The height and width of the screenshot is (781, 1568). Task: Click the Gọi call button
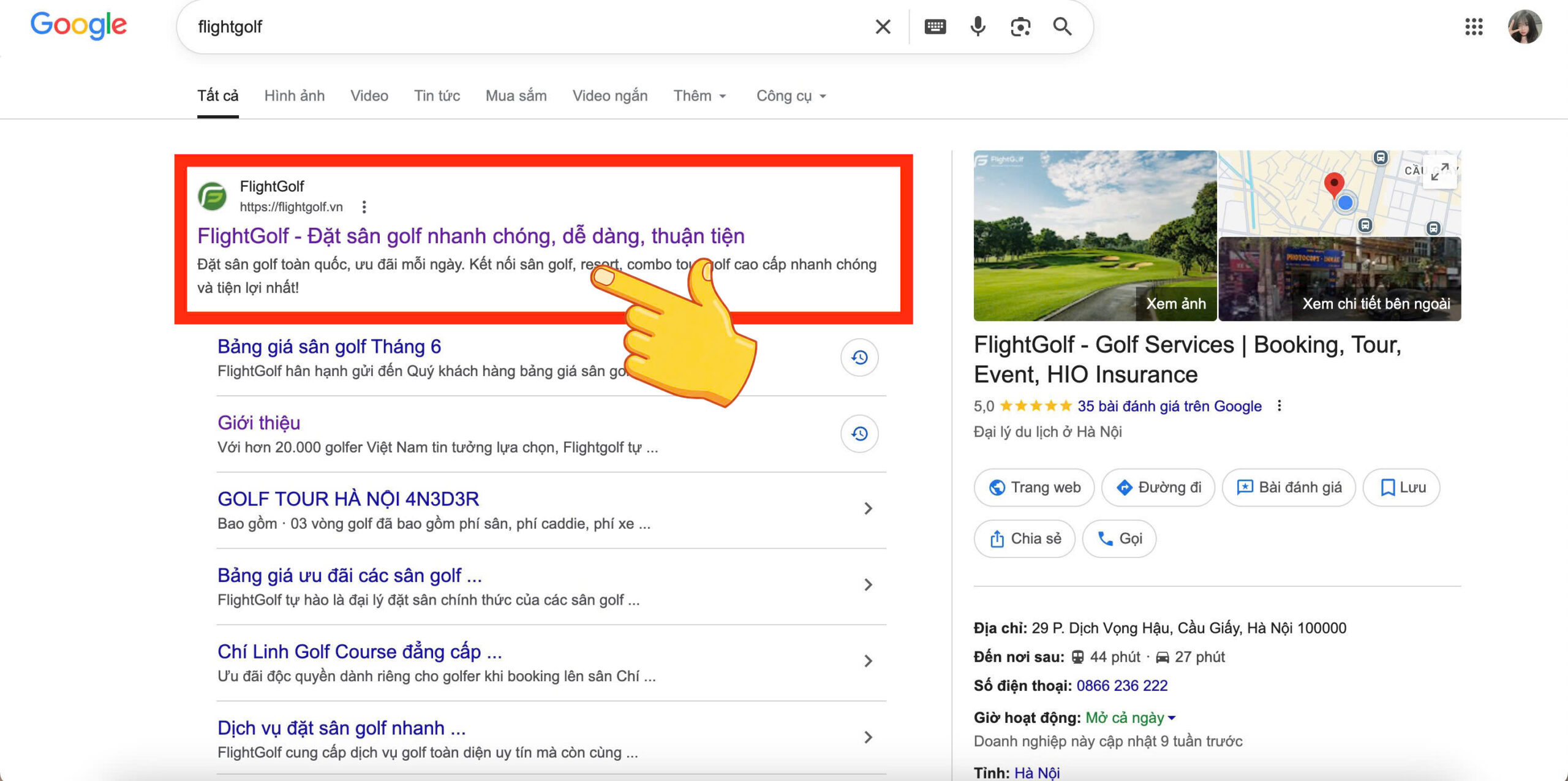[x=1119, y=539]
